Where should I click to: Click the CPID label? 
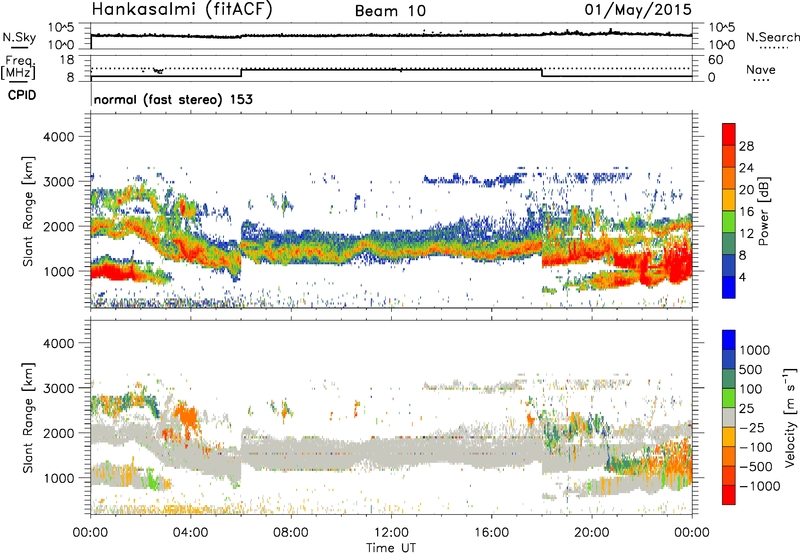coord(22,95)
